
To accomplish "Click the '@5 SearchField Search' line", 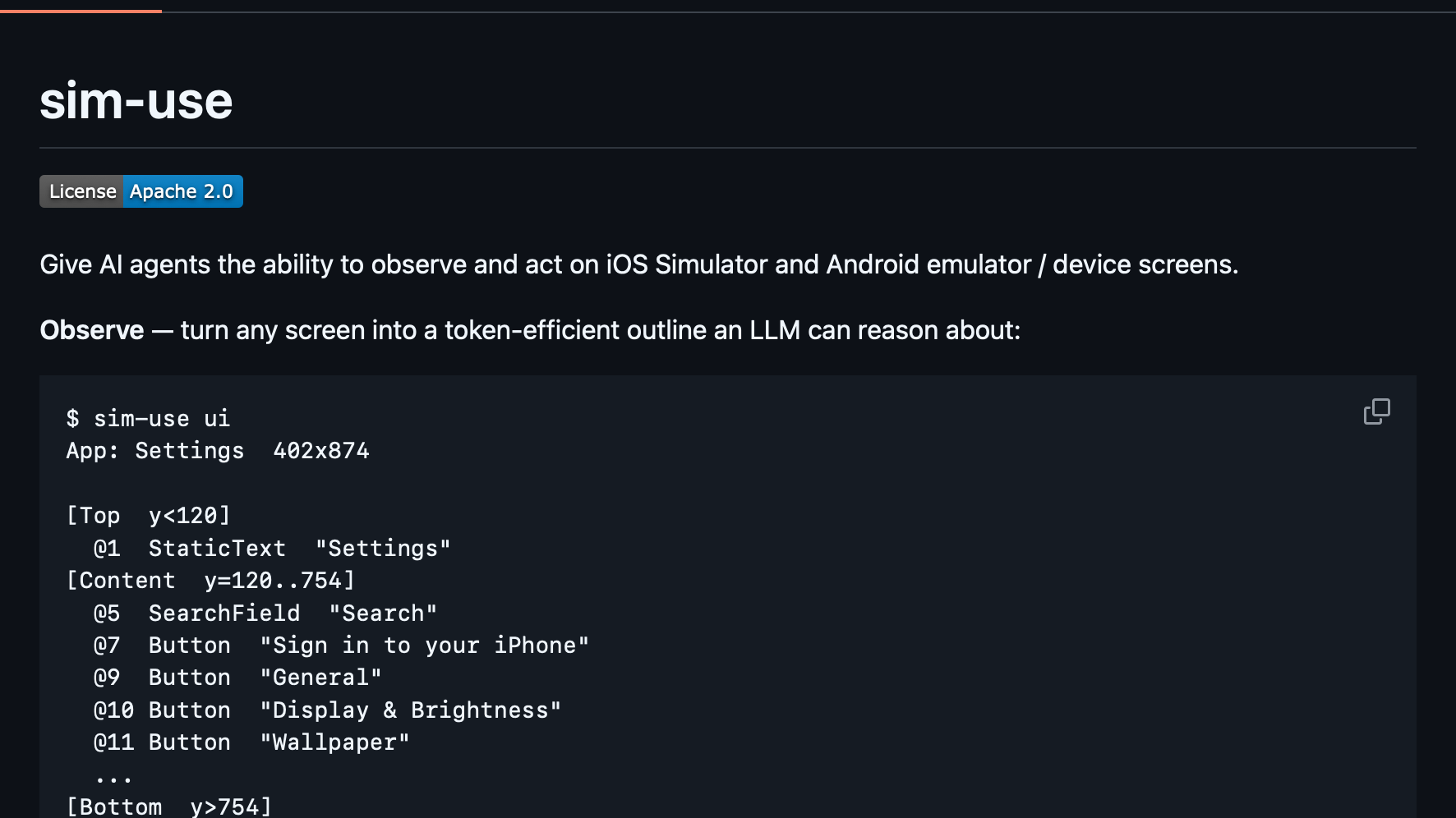I will pyautogui.click(x=265, y=613).
